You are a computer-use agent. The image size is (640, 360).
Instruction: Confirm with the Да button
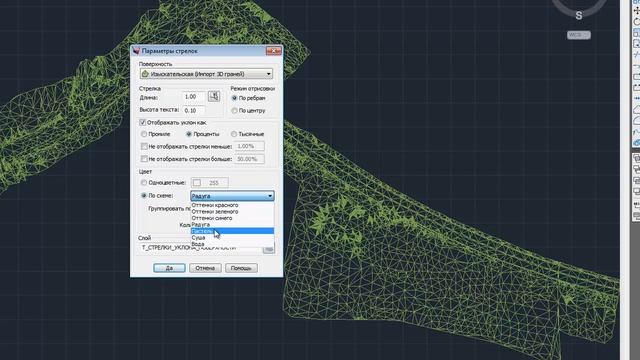click(x=169, y=268)
